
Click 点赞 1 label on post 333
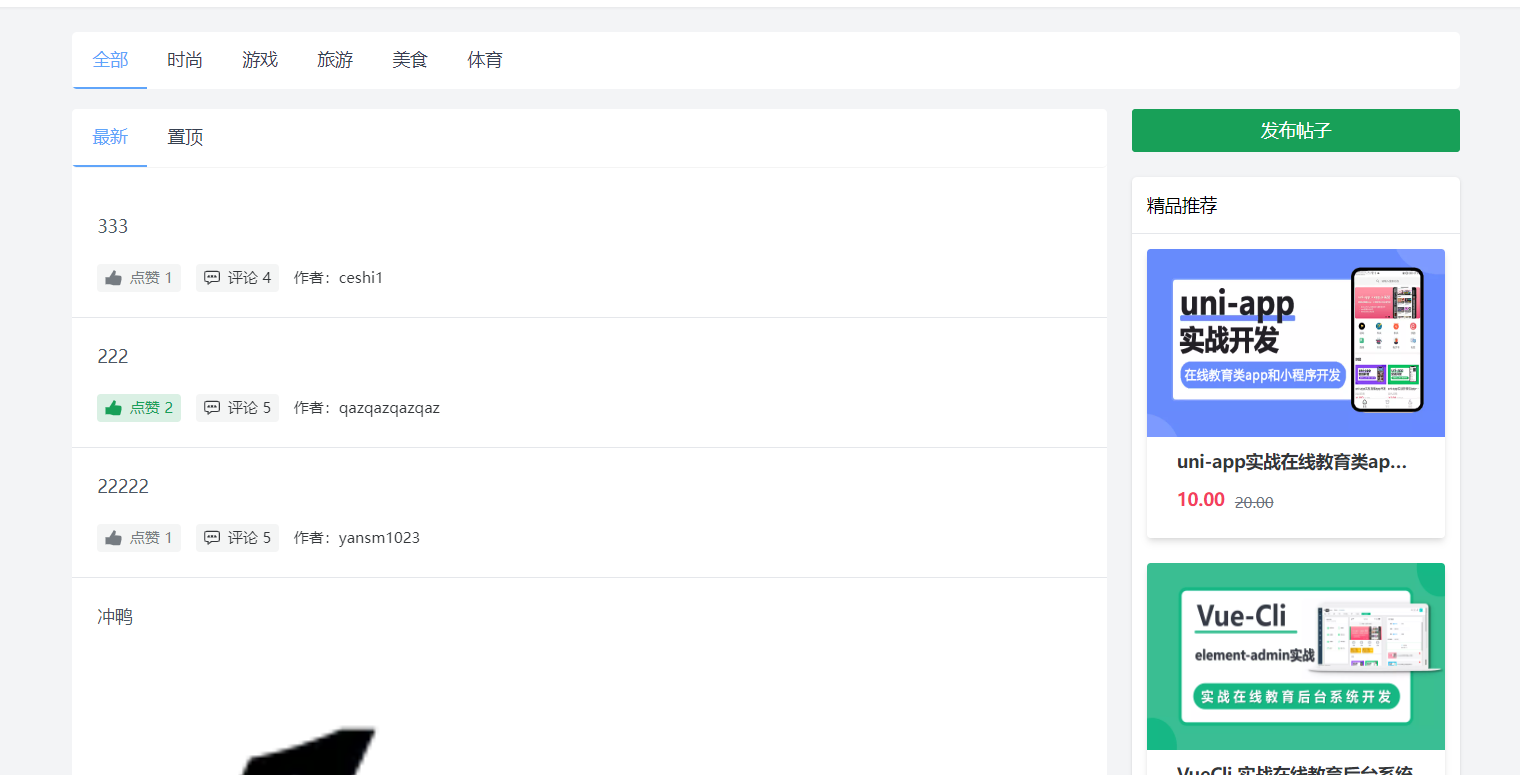(x=151, y=278)
